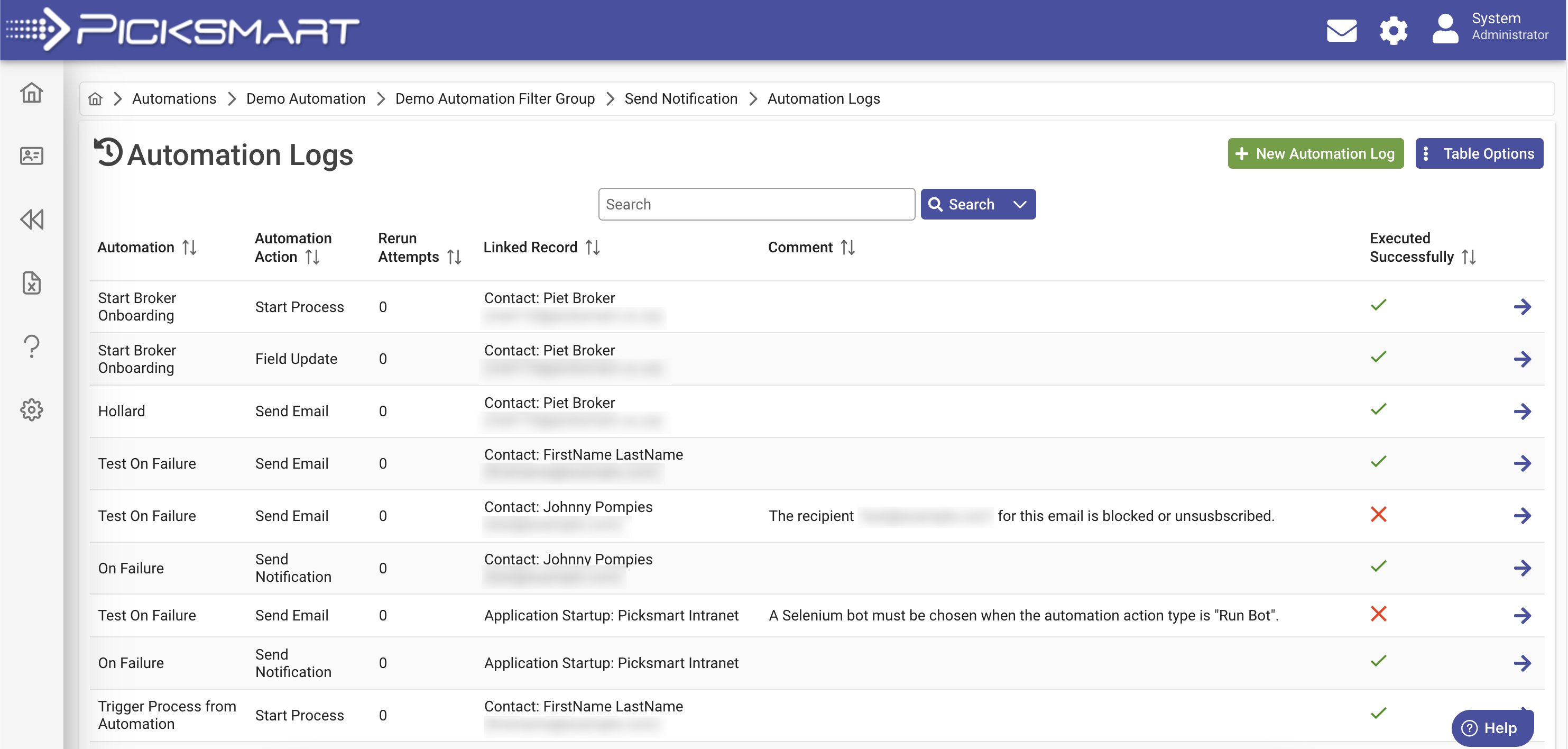Viewport: 1568px width, 749px height.
Task: Open the mail envelope icon in header
Action: [1341, 30]
